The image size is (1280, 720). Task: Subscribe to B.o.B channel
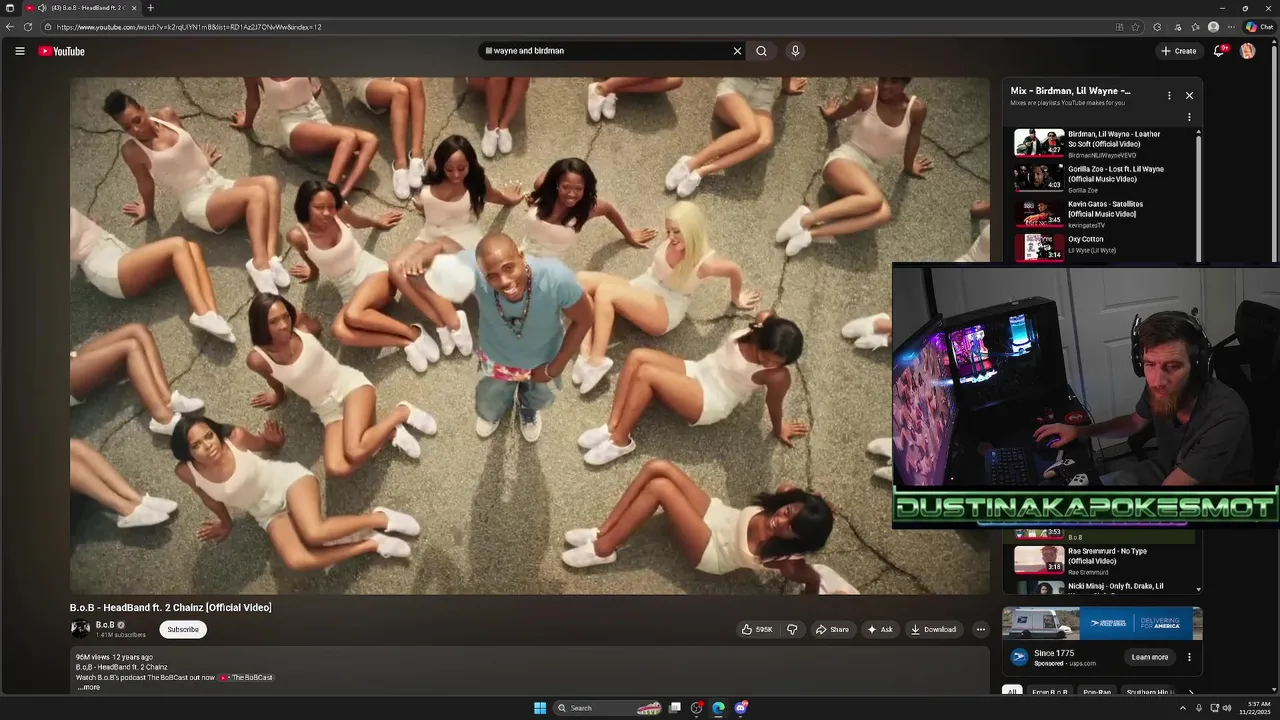(183, 629)
